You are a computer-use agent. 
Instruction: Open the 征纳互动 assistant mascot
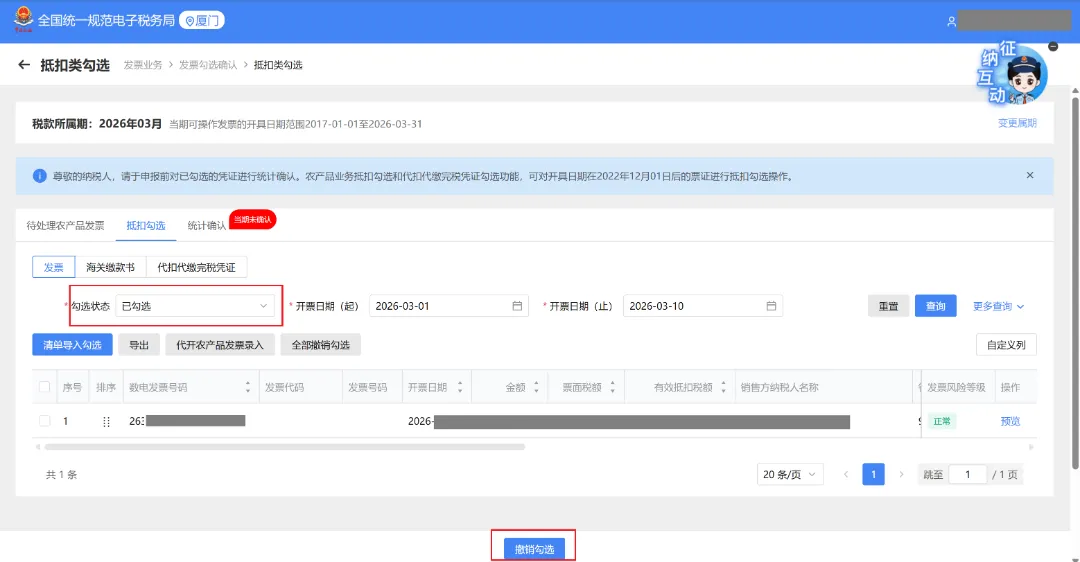tap(1013, 73)
